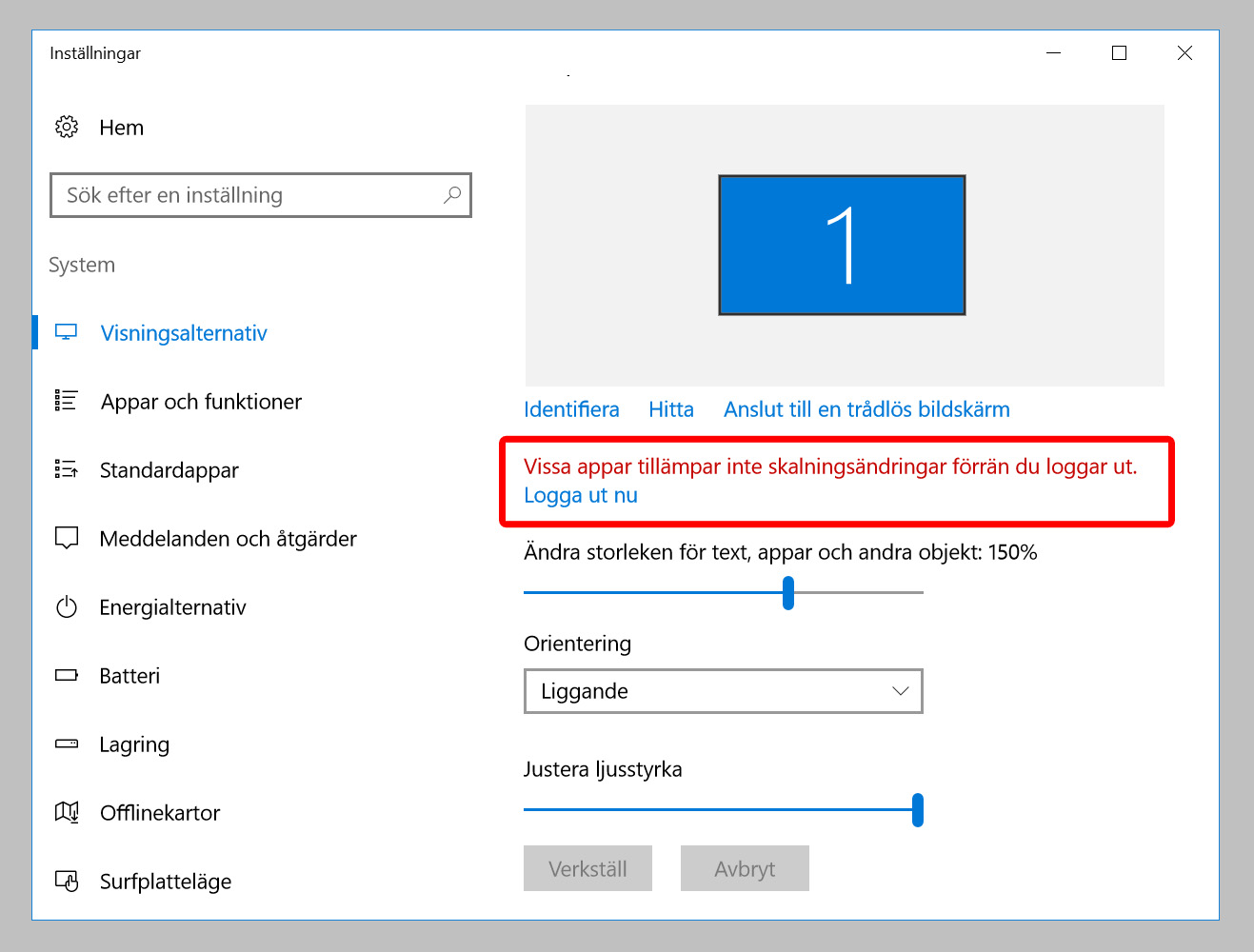Open Meddelanden och åtgärder via its speech-bubble icon
Screen dimensions: 1254x952
pyautogui.click(x=66, y=538)
